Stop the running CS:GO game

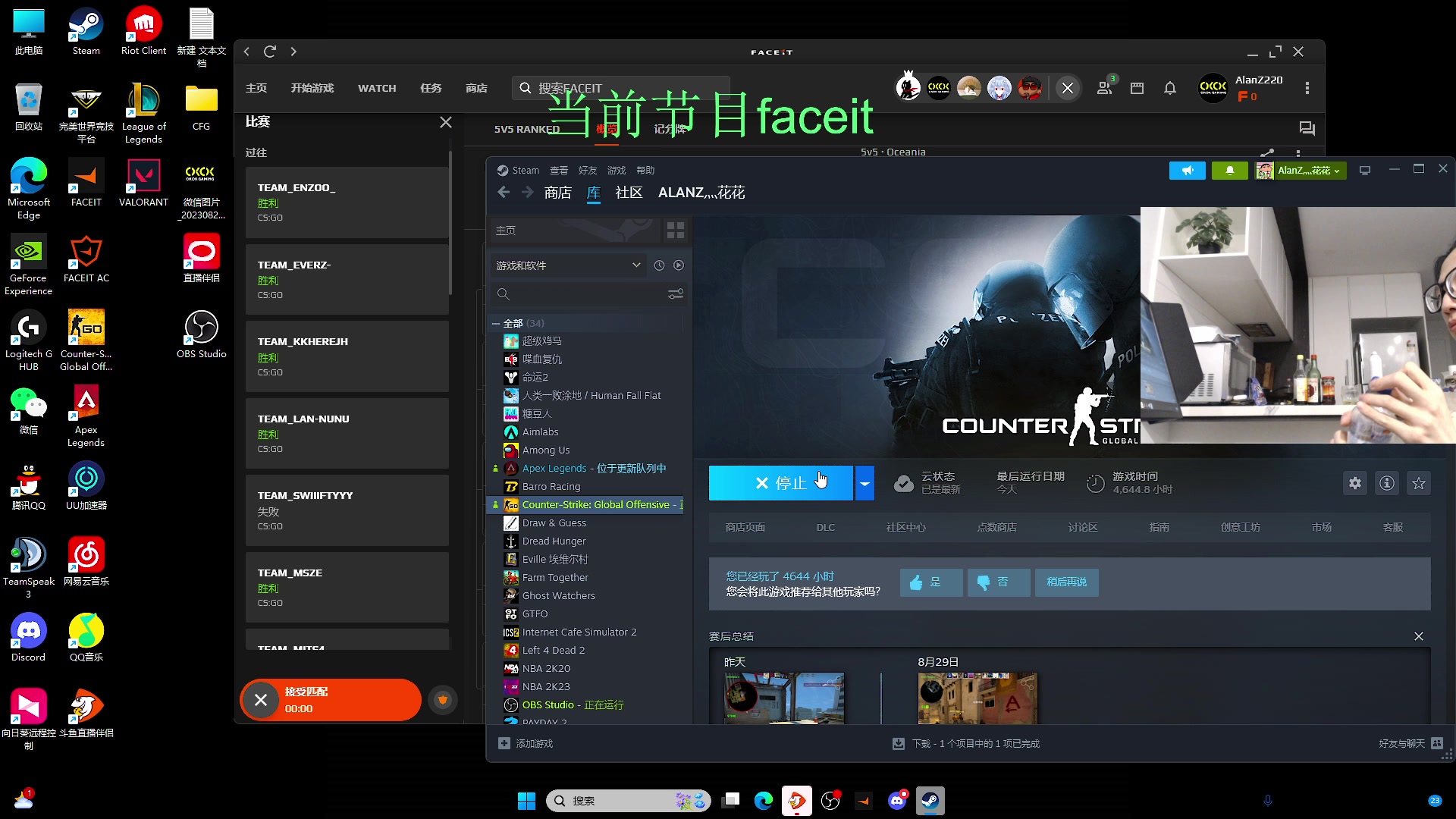coord(781,483)
